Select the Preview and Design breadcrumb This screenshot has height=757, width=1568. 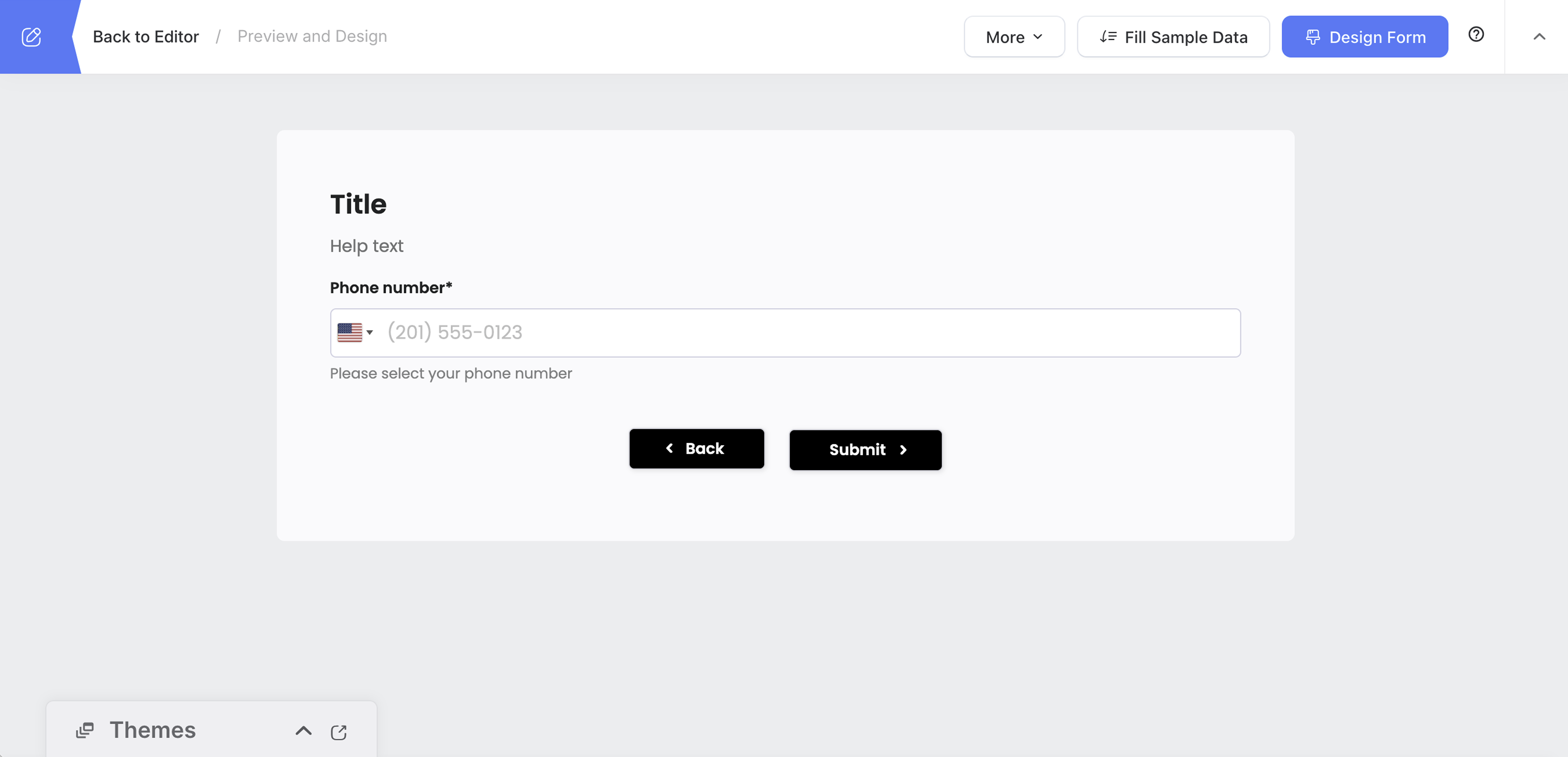coord(312,36)
